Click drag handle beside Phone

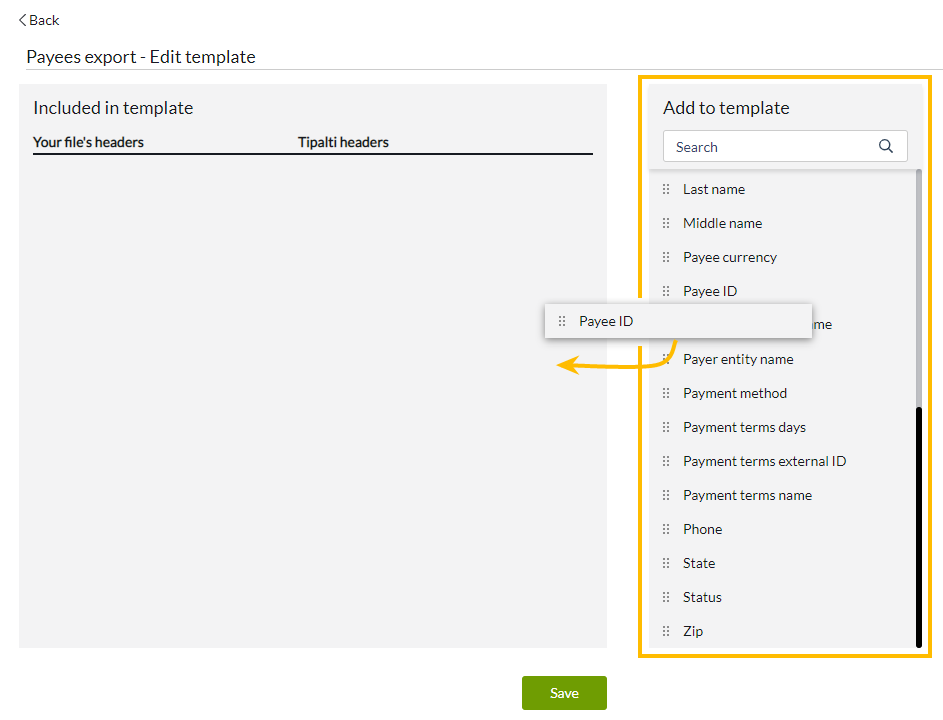click(666, 529)
